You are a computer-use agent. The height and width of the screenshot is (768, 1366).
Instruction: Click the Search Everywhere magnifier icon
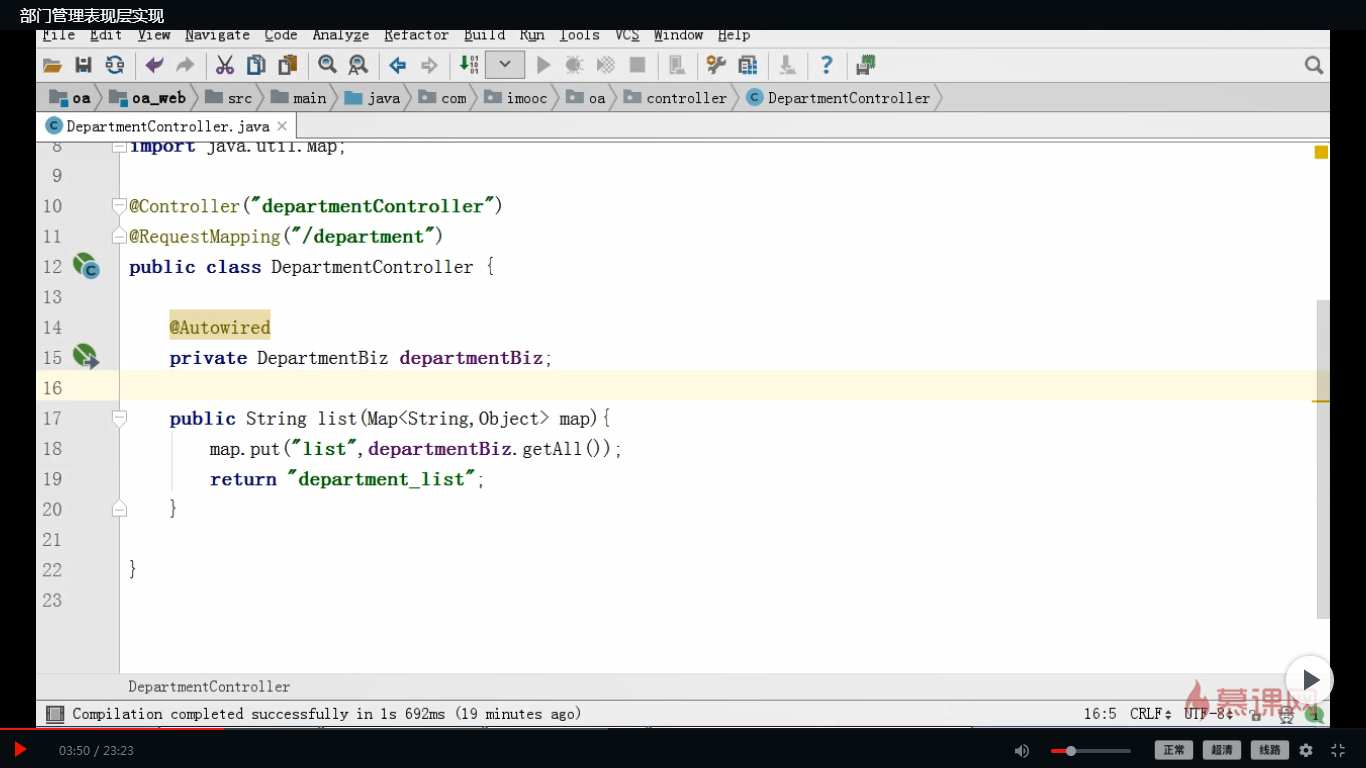(x=1314, y=65)
